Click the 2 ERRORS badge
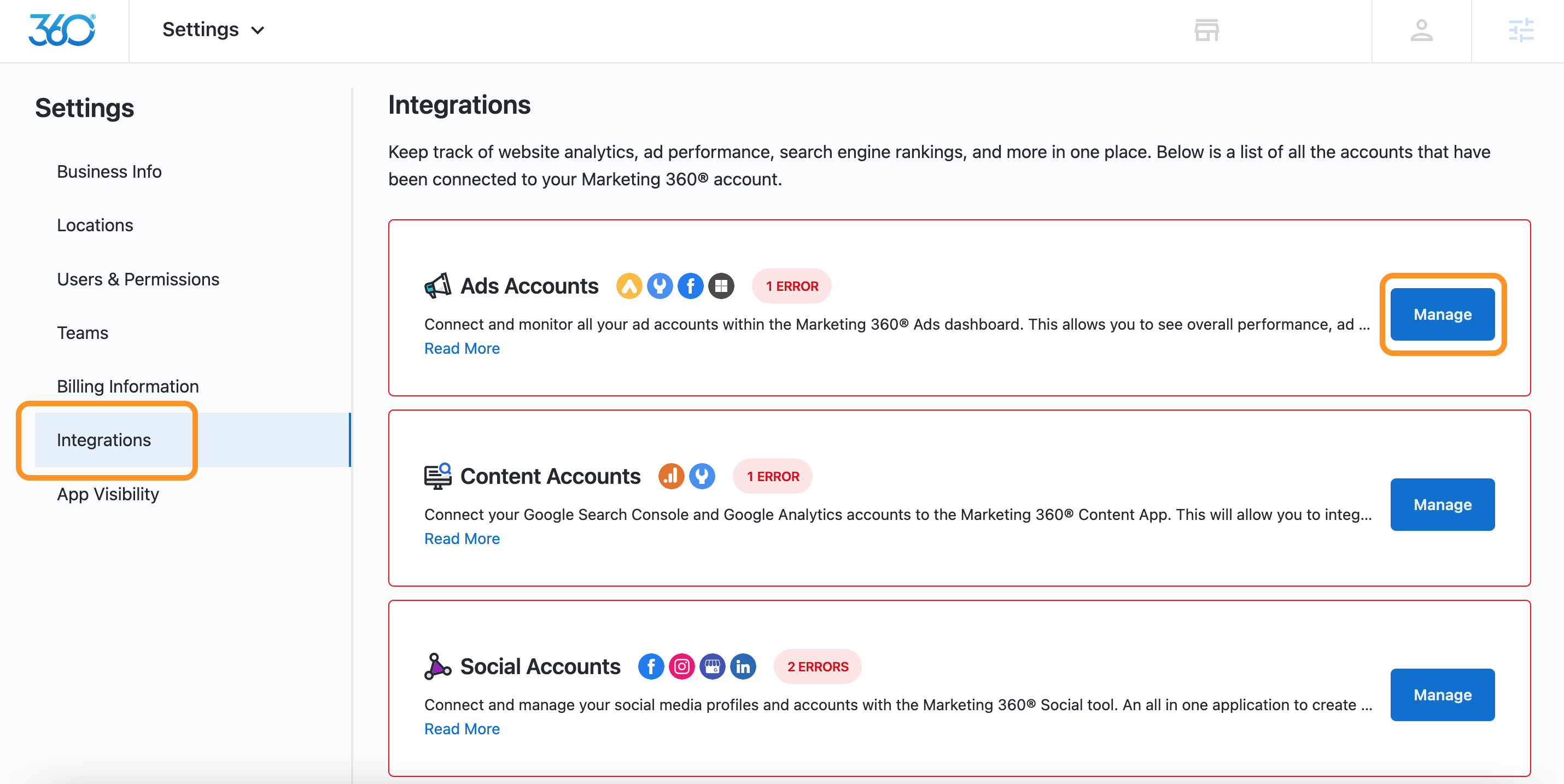 (817, 666)
